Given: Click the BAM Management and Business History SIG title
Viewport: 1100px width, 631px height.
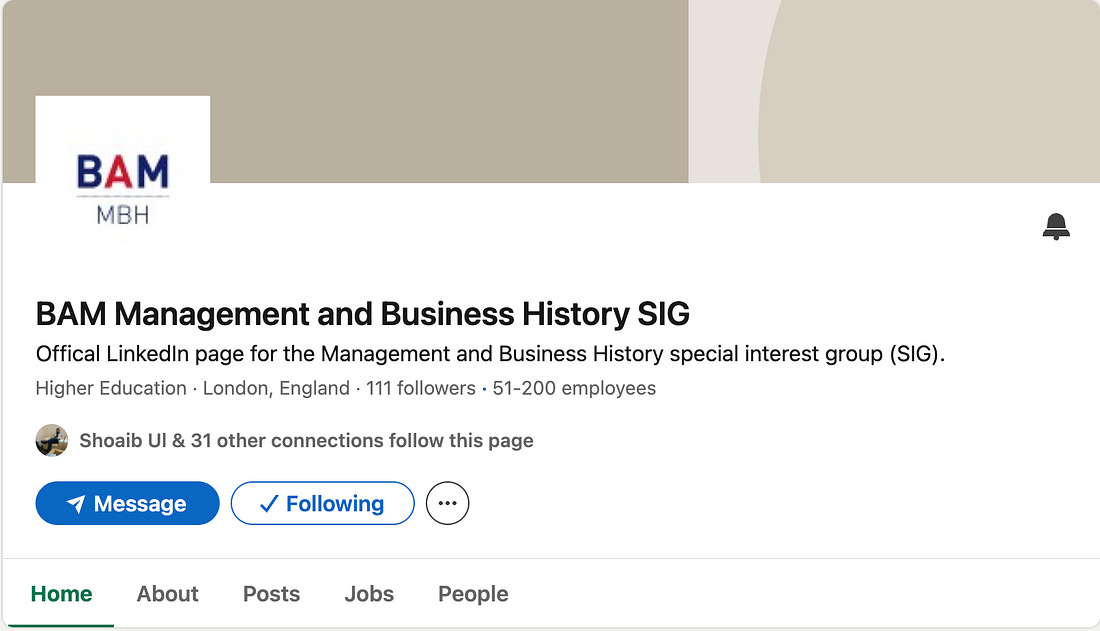Looking at the screenshot, I should [363, 314].
